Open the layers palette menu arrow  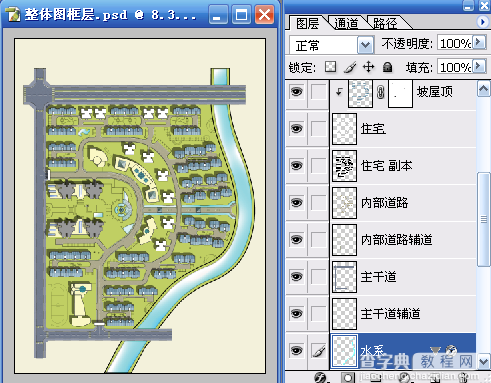[482, 22]
